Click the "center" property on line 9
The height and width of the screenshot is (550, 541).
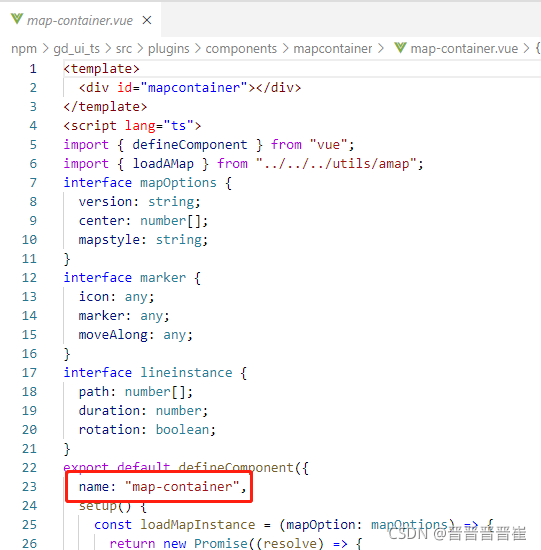point(101,221)
